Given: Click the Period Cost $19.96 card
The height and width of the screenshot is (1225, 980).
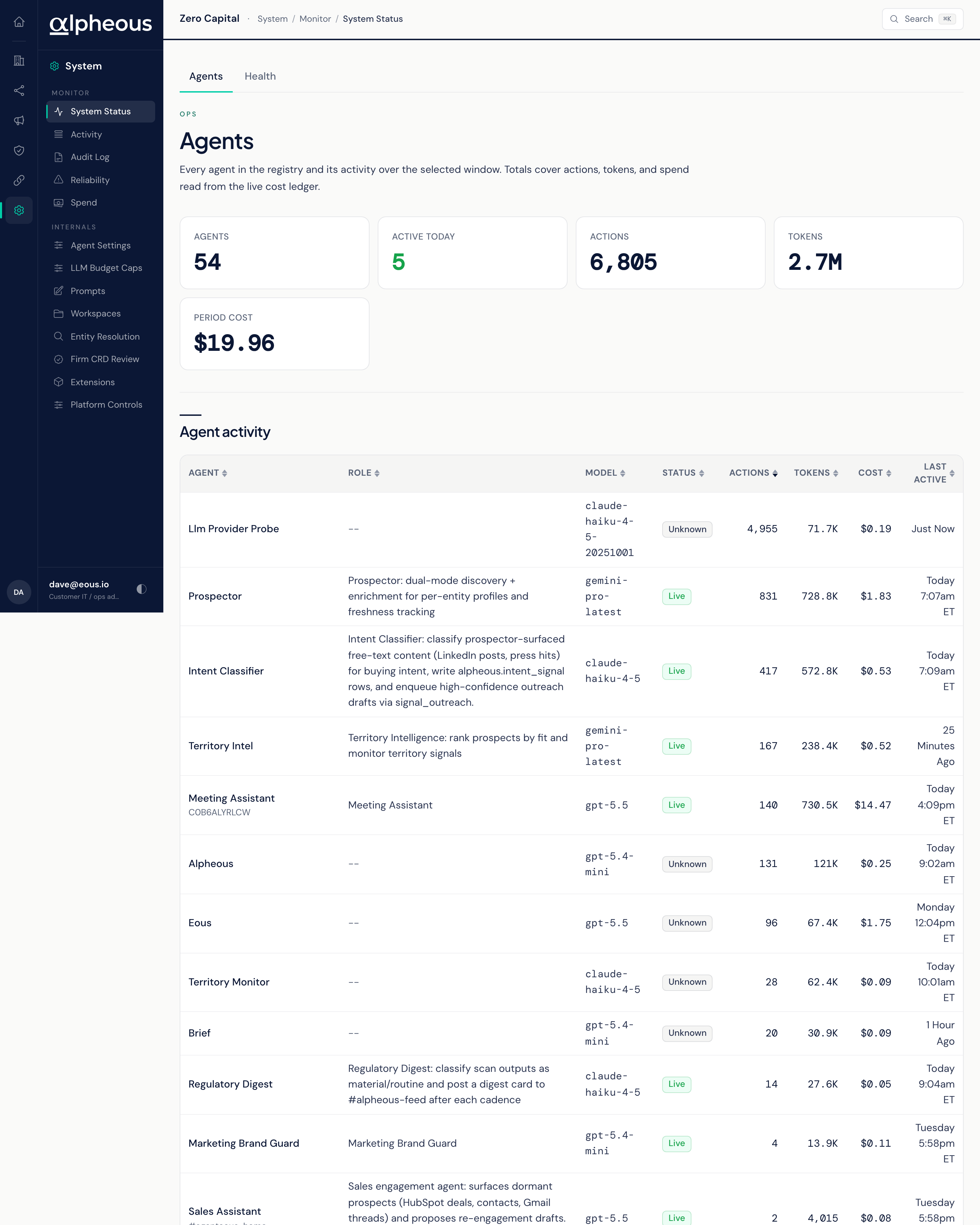Looking at the screenshot, I should [x=274, y=334].
